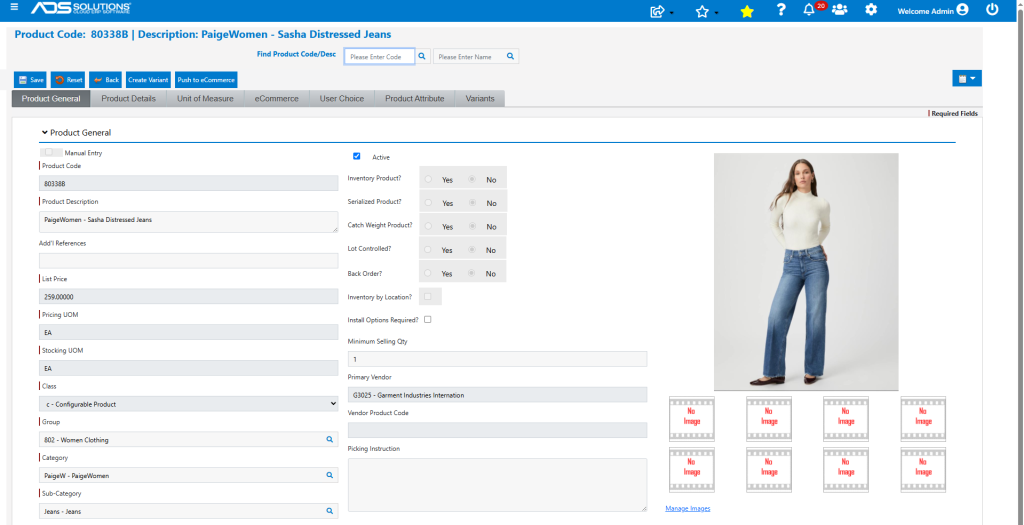
Task: Toggle the Active checkbox
Action: [x=357, y=156]
